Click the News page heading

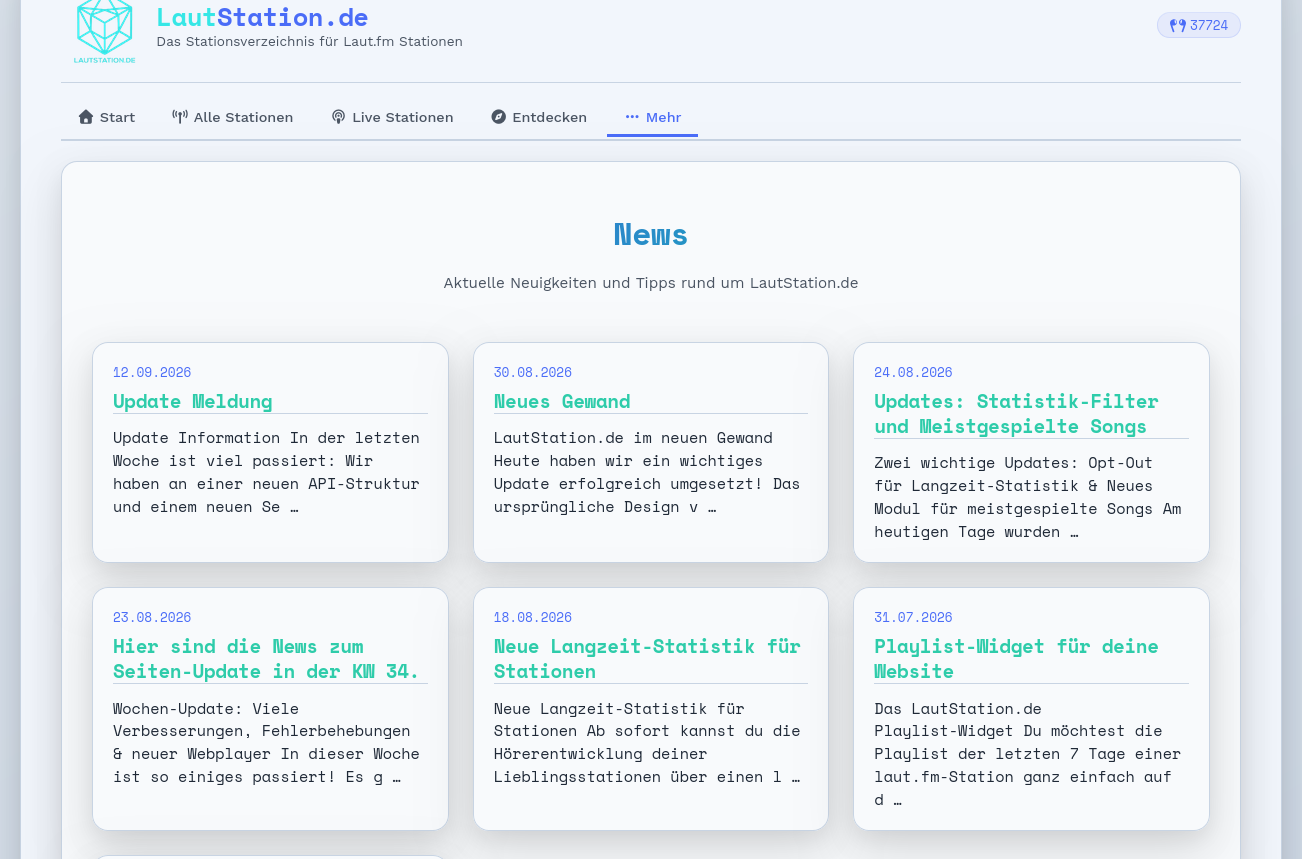651,234
